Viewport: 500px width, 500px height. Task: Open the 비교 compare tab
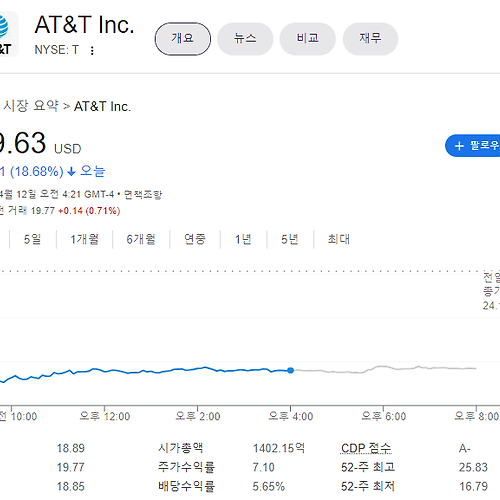[307, 39]
